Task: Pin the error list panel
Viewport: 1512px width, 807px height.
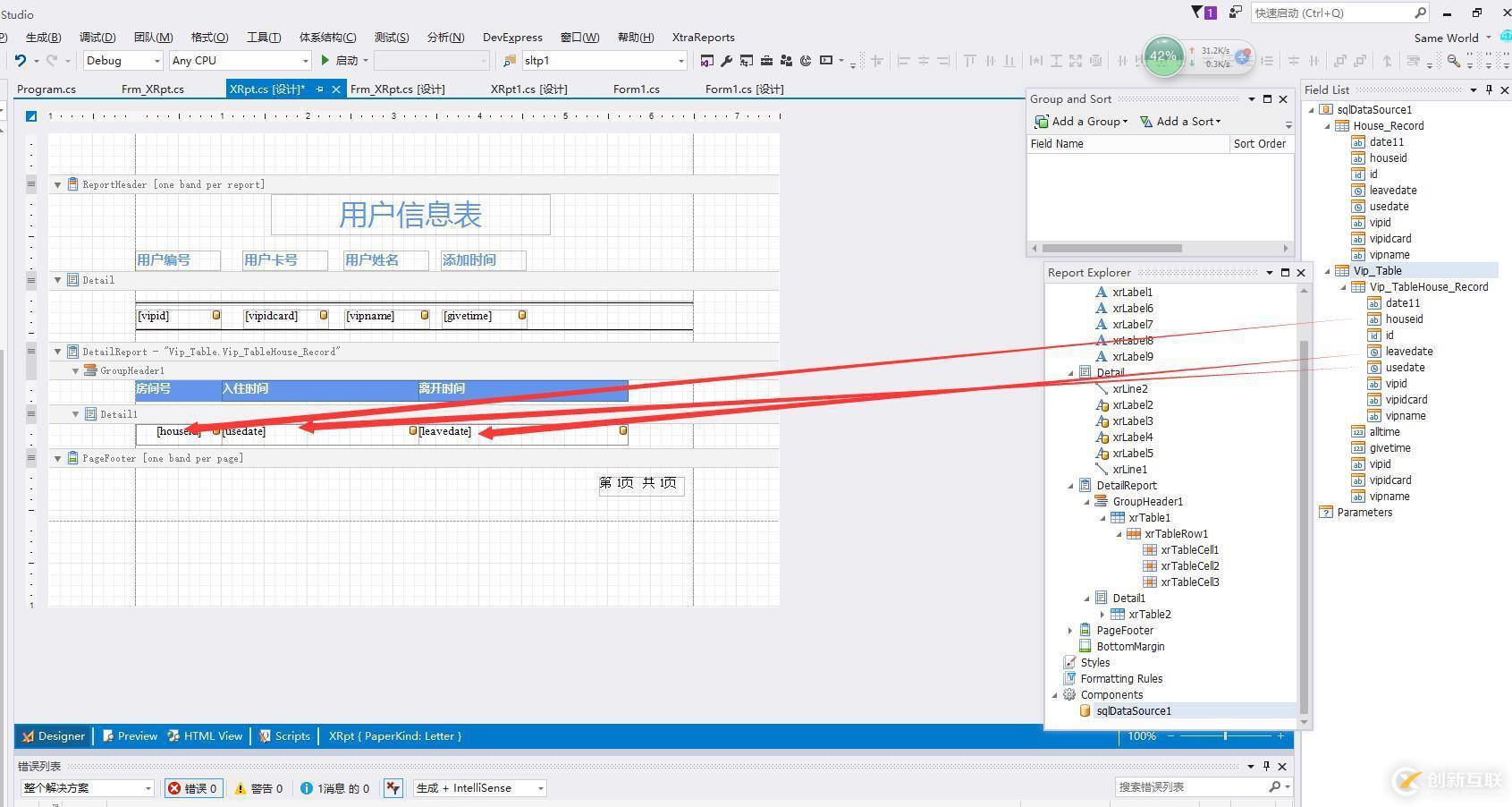Action: pos(1266,766)
